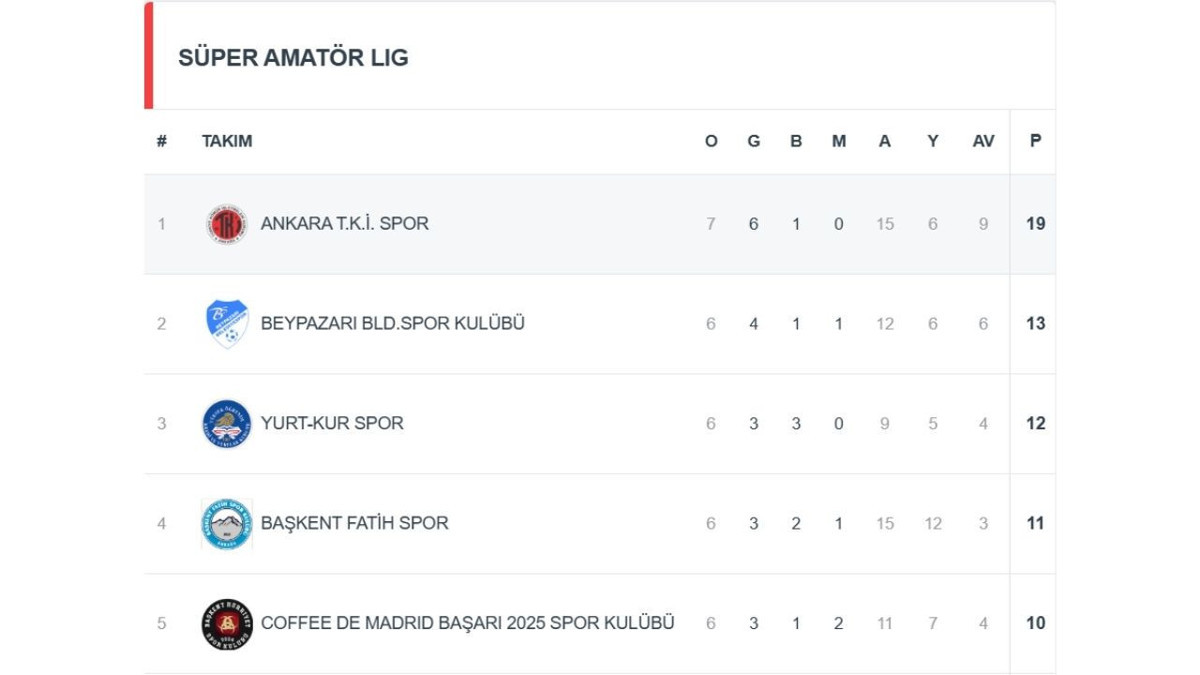Click Ankara T.K.İ. Spor's 19 points value
The image size is (1200, 675).
click(x=1035, y=224)
